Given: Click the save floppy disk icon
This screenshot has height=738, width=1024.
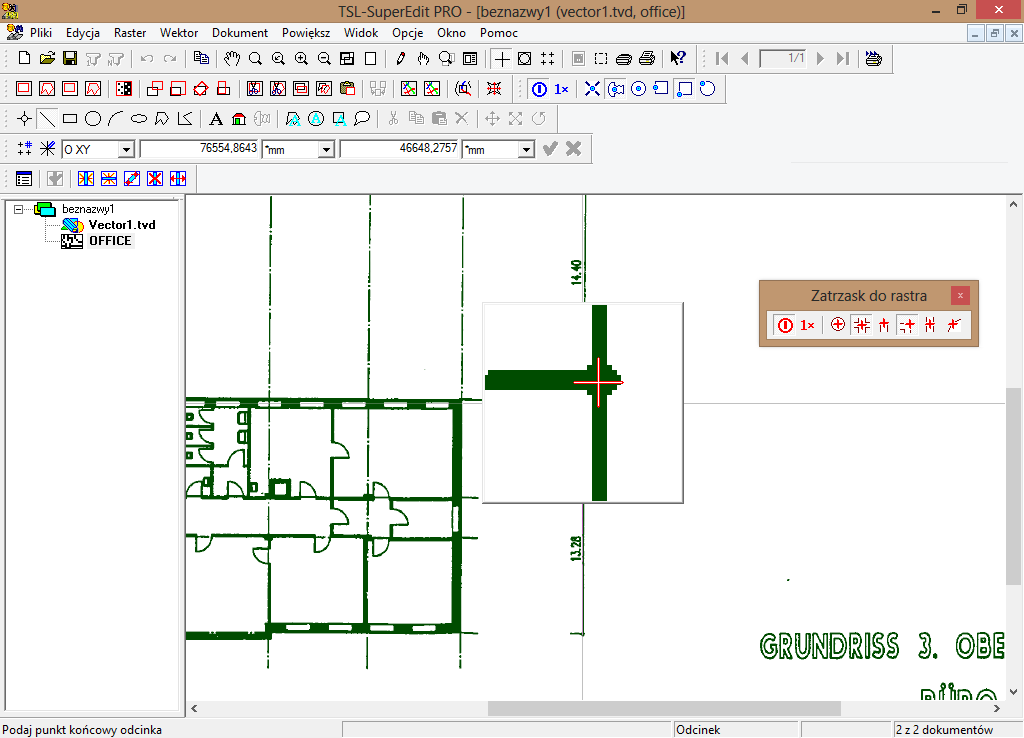Looking at the screenshot, I should click(70, 58).
